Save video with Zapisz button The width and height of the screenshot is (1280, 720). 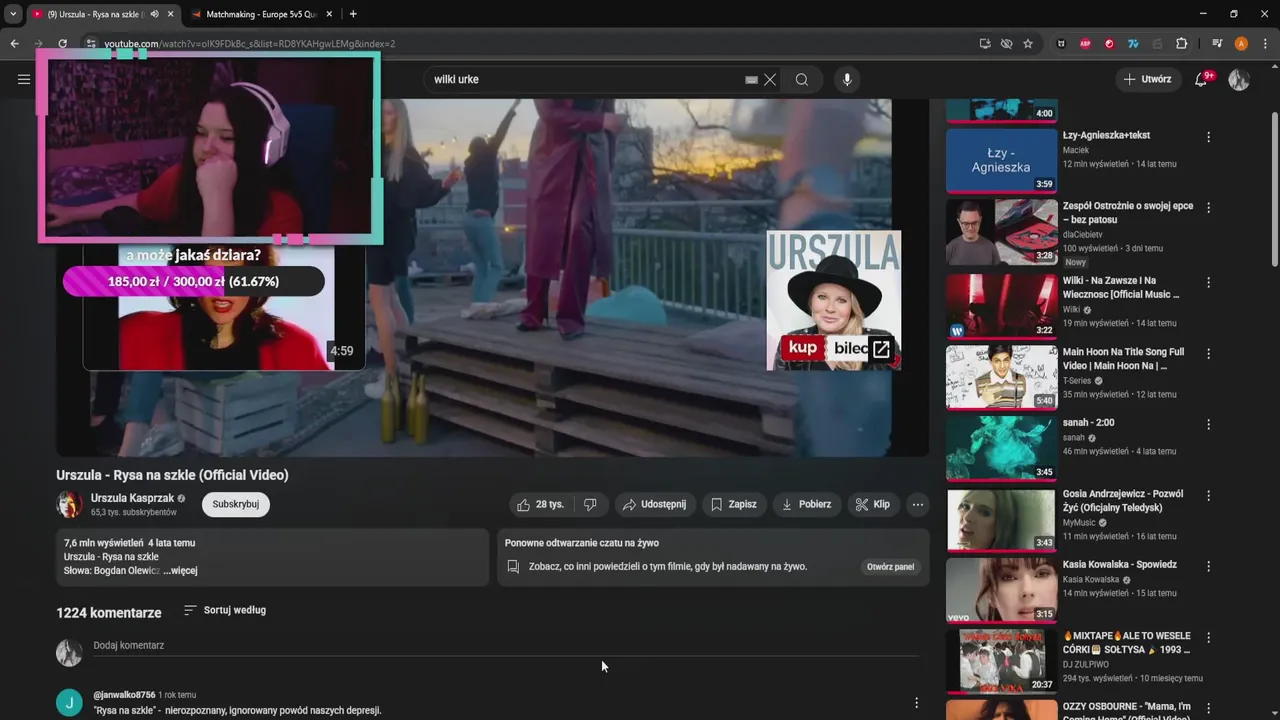tap(734, 504)
